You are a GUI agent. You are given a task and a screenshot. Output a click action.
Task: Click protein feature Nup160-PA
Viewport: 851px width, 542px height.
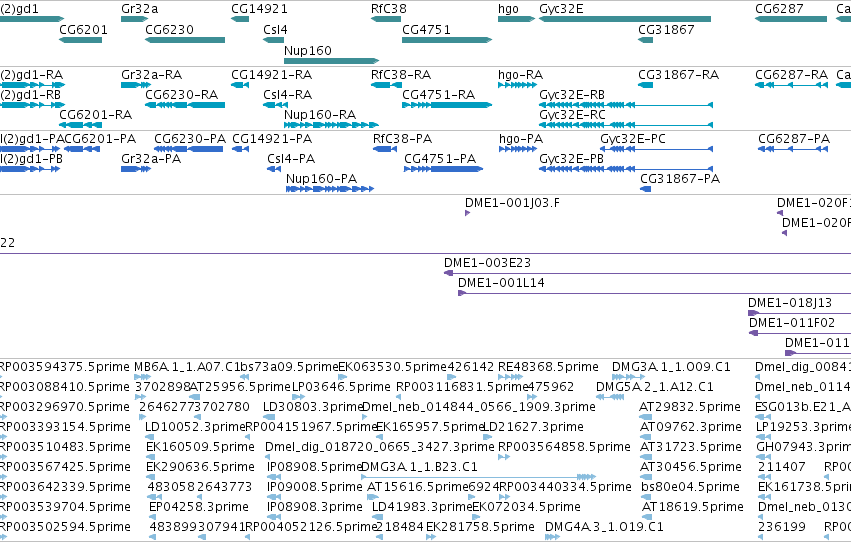(330, 189)
